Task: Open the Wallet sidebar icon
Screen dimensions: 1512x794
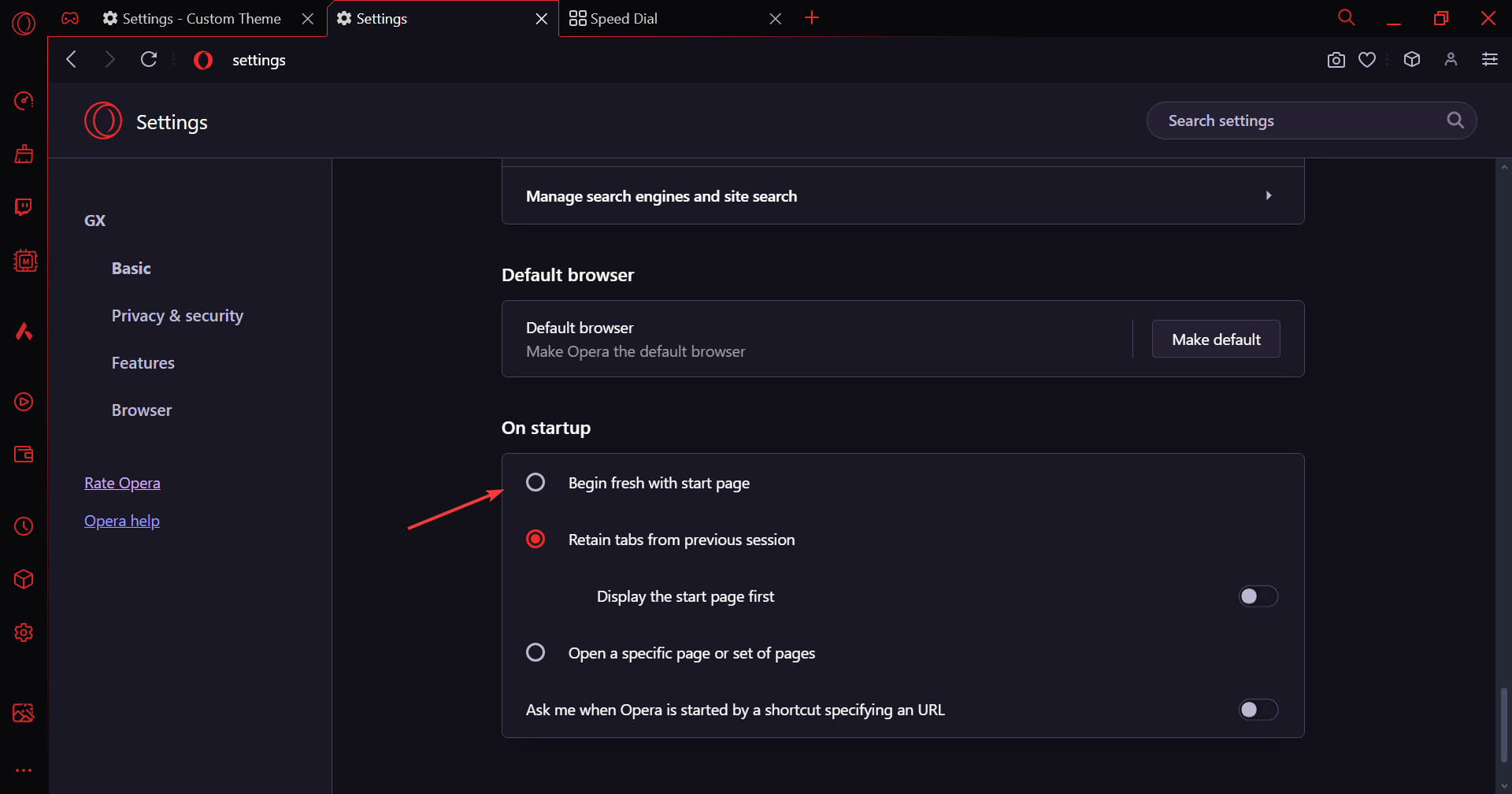Action: coord(24,455)
